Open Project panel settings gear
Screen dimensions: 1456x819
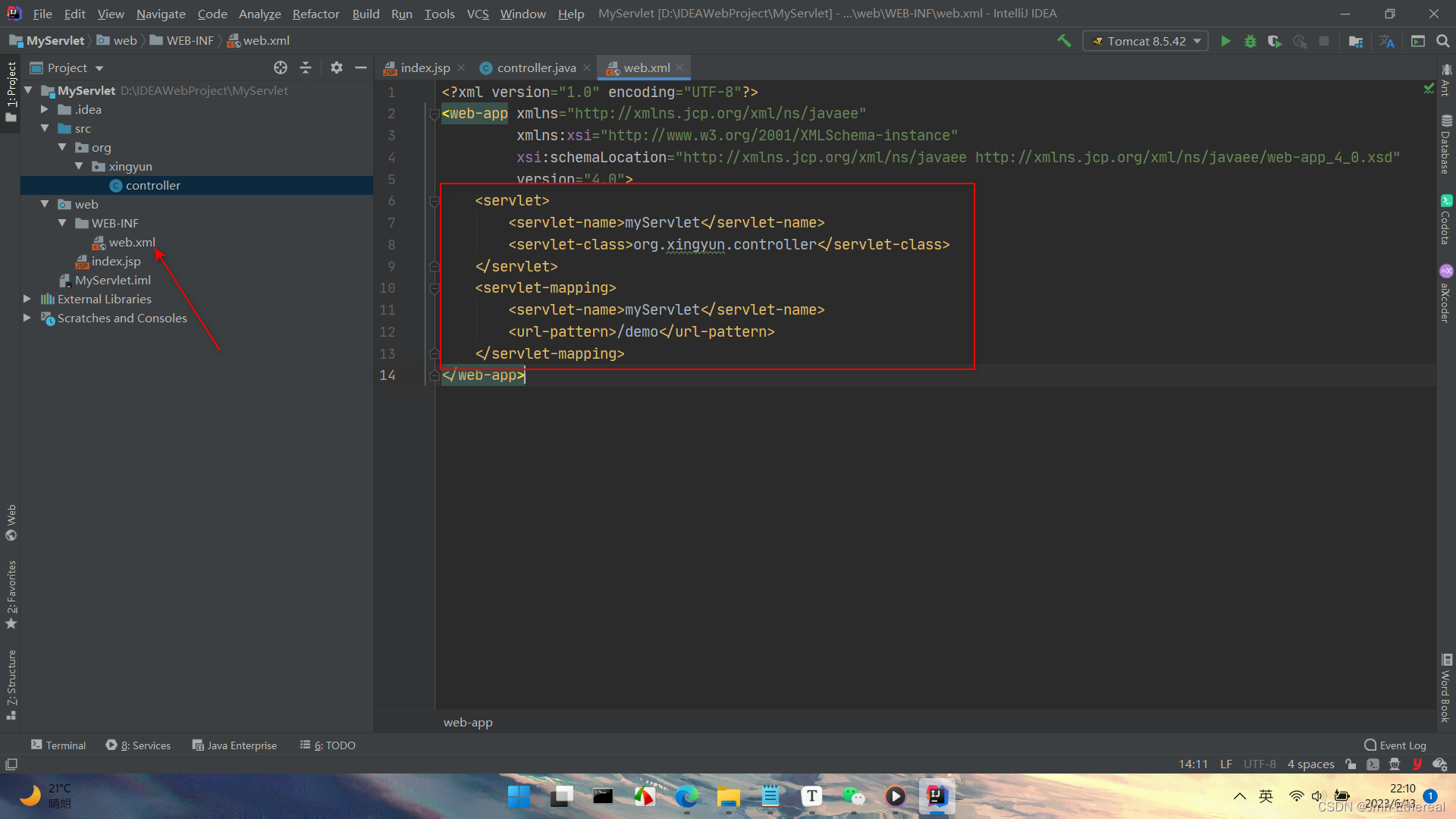[337, 67]
